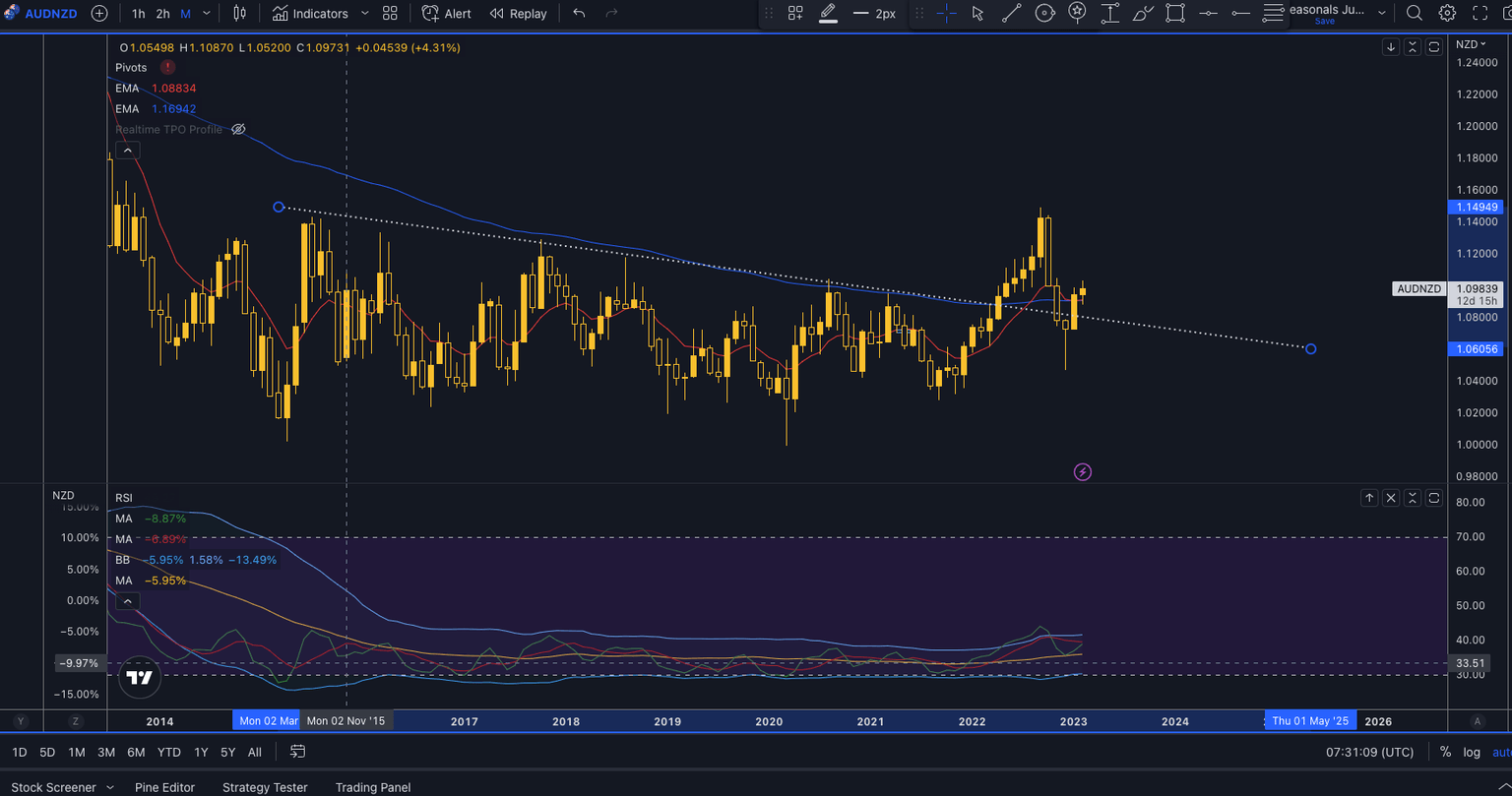Image resolution: width=1512 pixels, height=796 pixels.
Task: Click the Save layout link
Action: tap(1324, 21)
